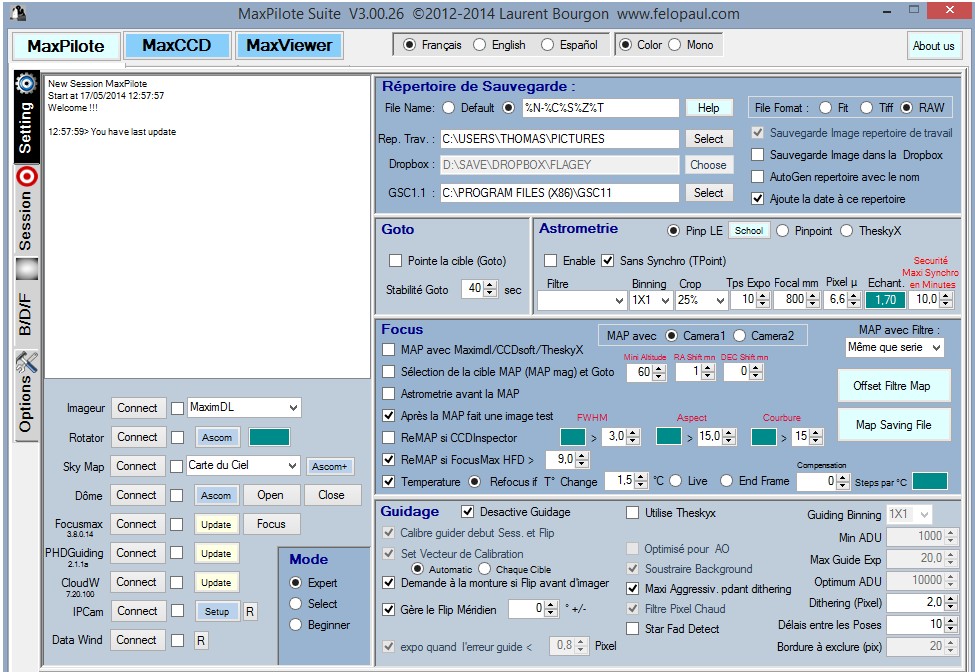Click the Echant. 1,70 teal field
The width and height of the screenshot is (975, 672).
coord(885,300)
